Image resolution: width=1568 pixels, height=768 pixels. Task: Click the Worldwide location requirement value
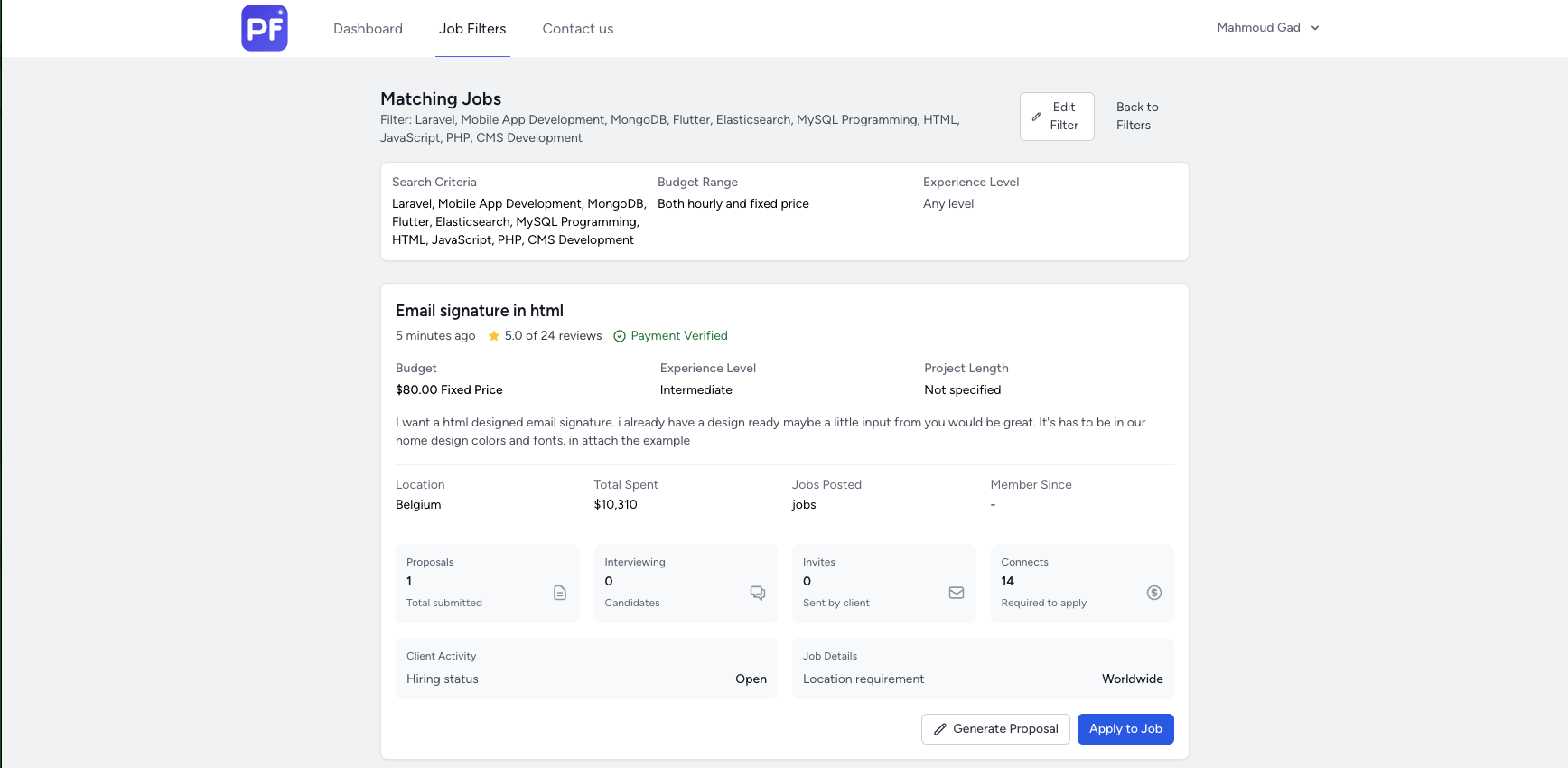point(1133,679)
